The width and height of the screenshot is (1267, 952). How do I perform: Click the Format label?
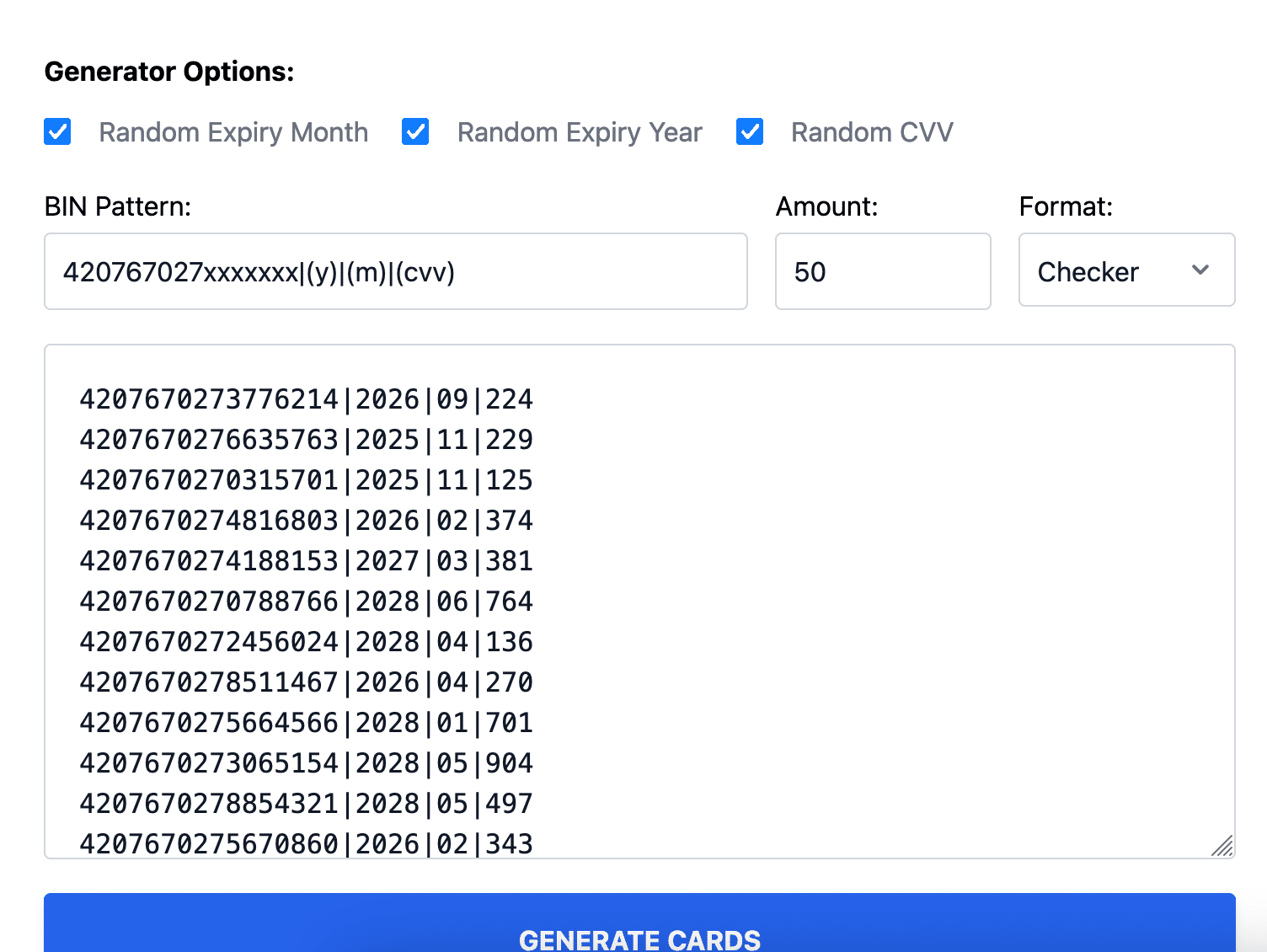coord(1066,206)
